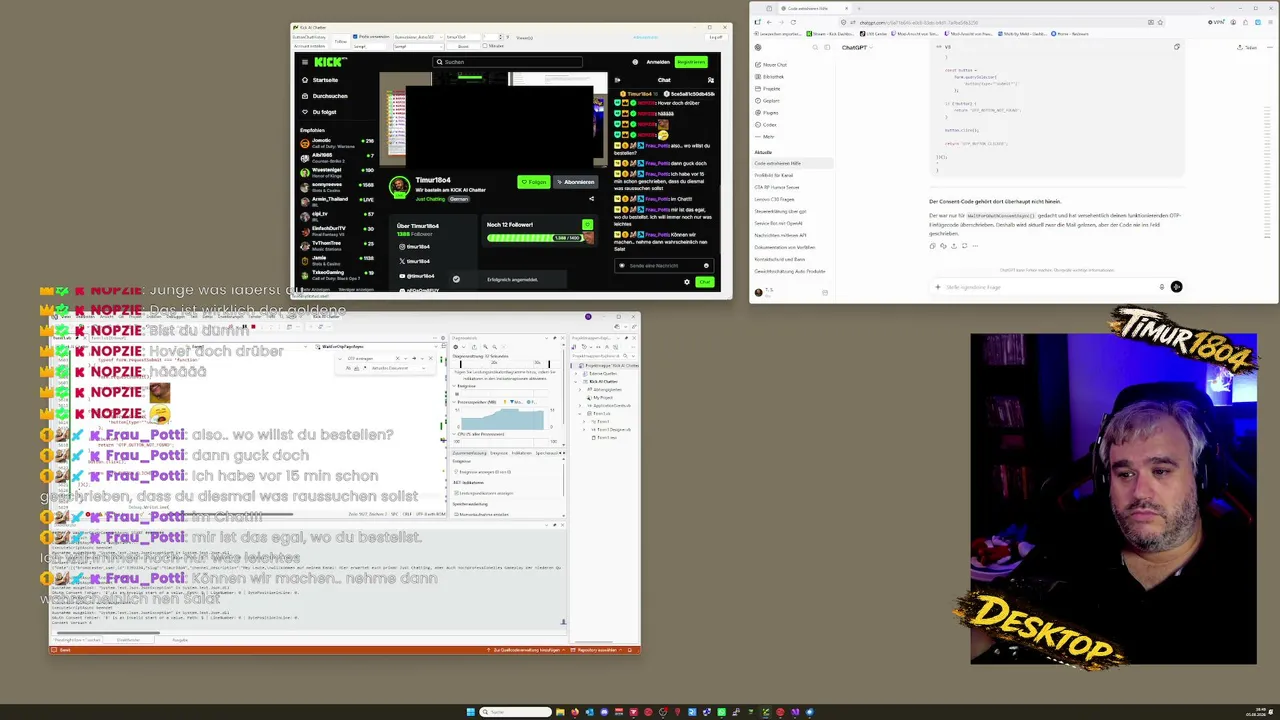Viewport: 1280px width, 720px height.
Task: Click the Teilen share button in ChatGPT
Action: (x=1247, y=47)
